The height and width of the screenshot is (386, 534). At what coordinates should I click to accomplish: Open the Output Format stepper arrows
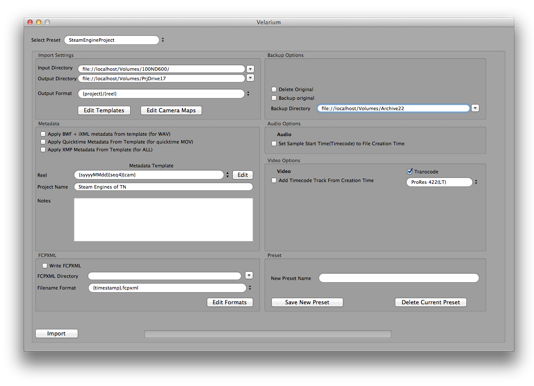pyautogui.click(x=248, y=93)
